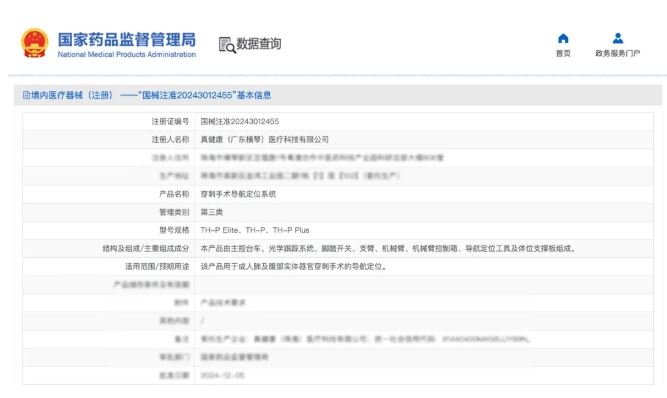Click the blurred 国家药品监督管理局 approval department value

pyautogui.click(x=234, y=357)
